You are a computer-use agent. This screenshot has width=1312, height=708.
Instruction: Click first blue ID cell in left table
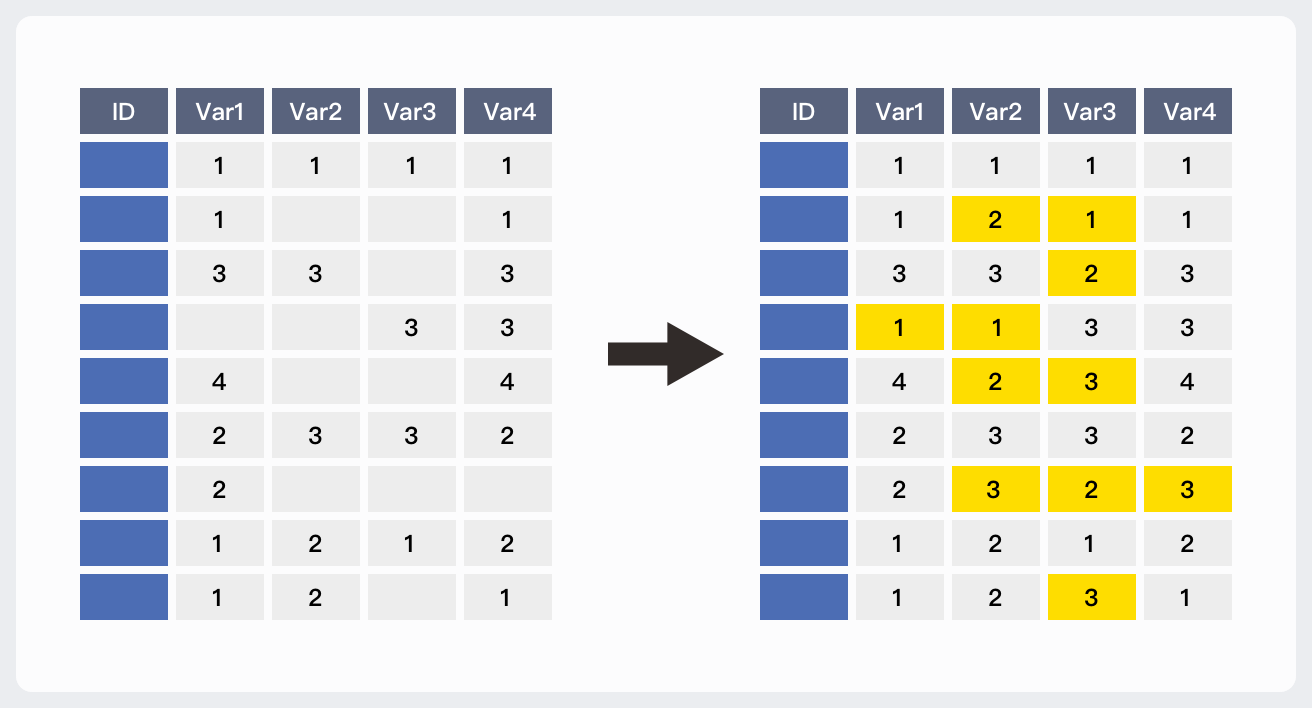(124, 165)
